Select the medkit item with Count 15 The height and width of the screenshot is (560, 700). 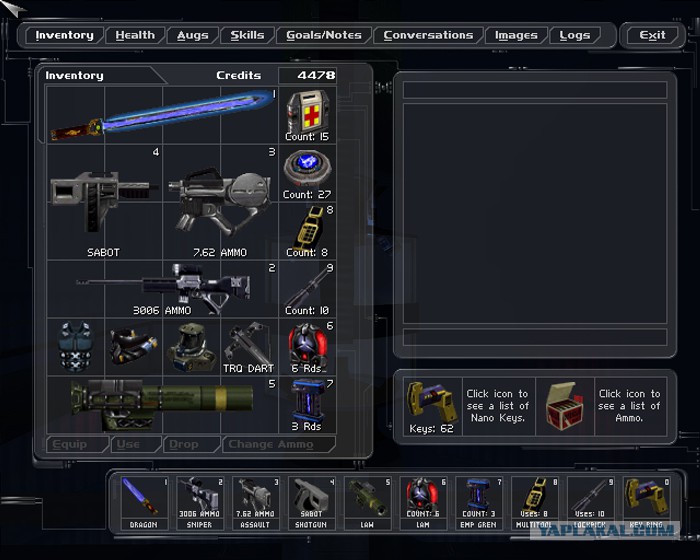pyautogui.click(x=307, y=115)
